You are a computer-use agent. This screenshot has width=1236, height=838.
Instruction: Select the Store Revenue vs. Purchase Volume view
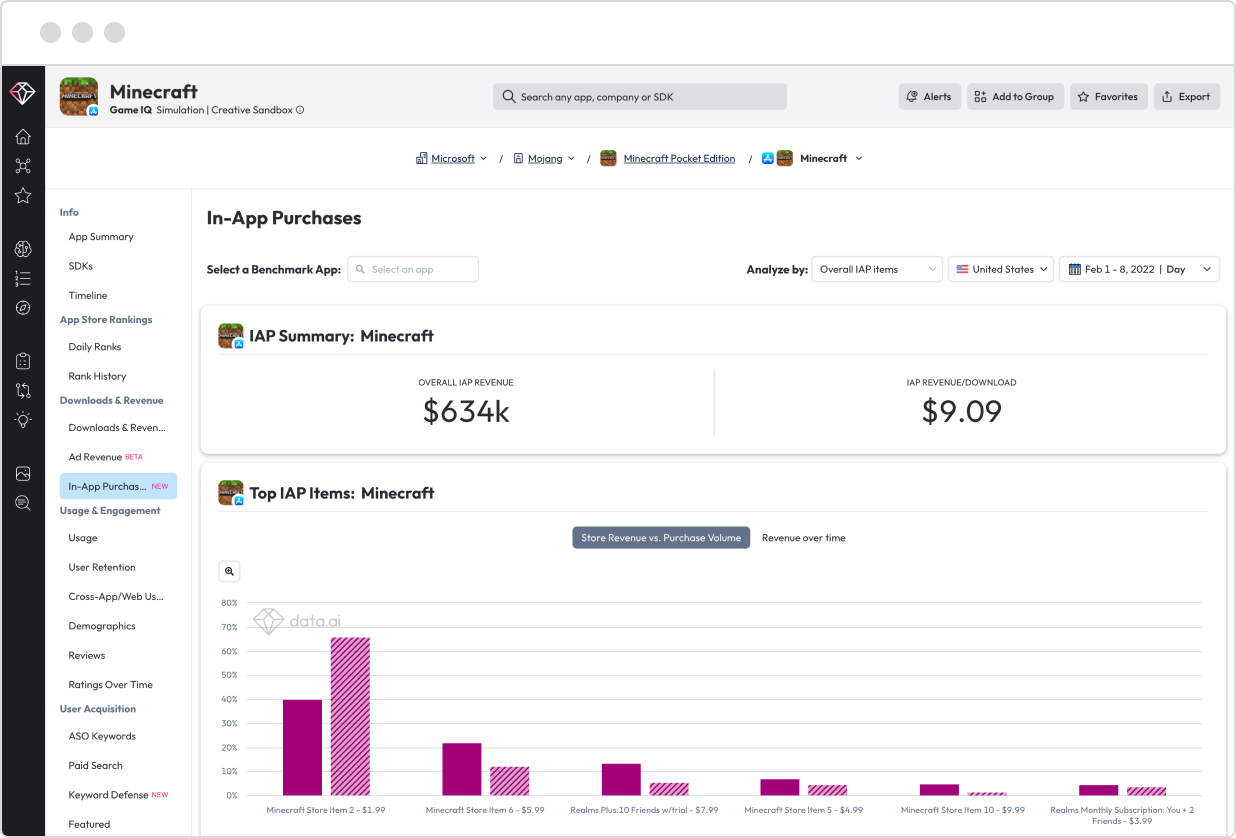click(x=661, y=538)
